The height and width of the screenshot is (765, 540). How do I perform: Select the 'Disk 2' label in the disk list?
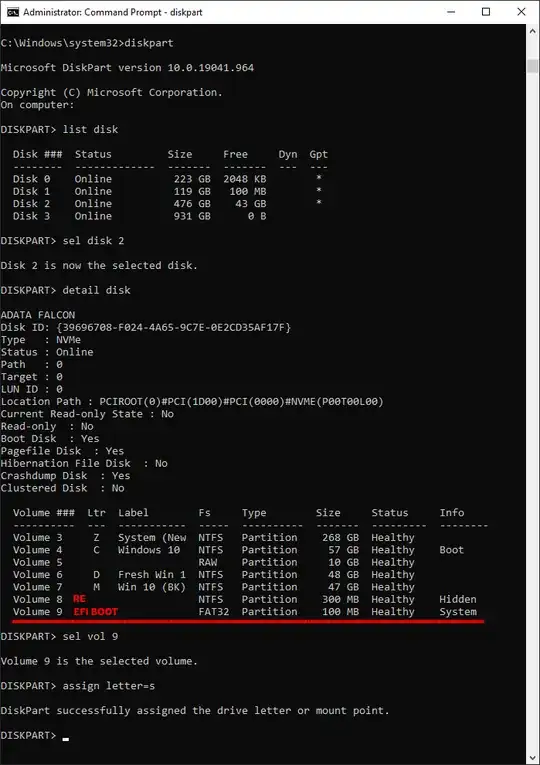(x=31, y=203)
